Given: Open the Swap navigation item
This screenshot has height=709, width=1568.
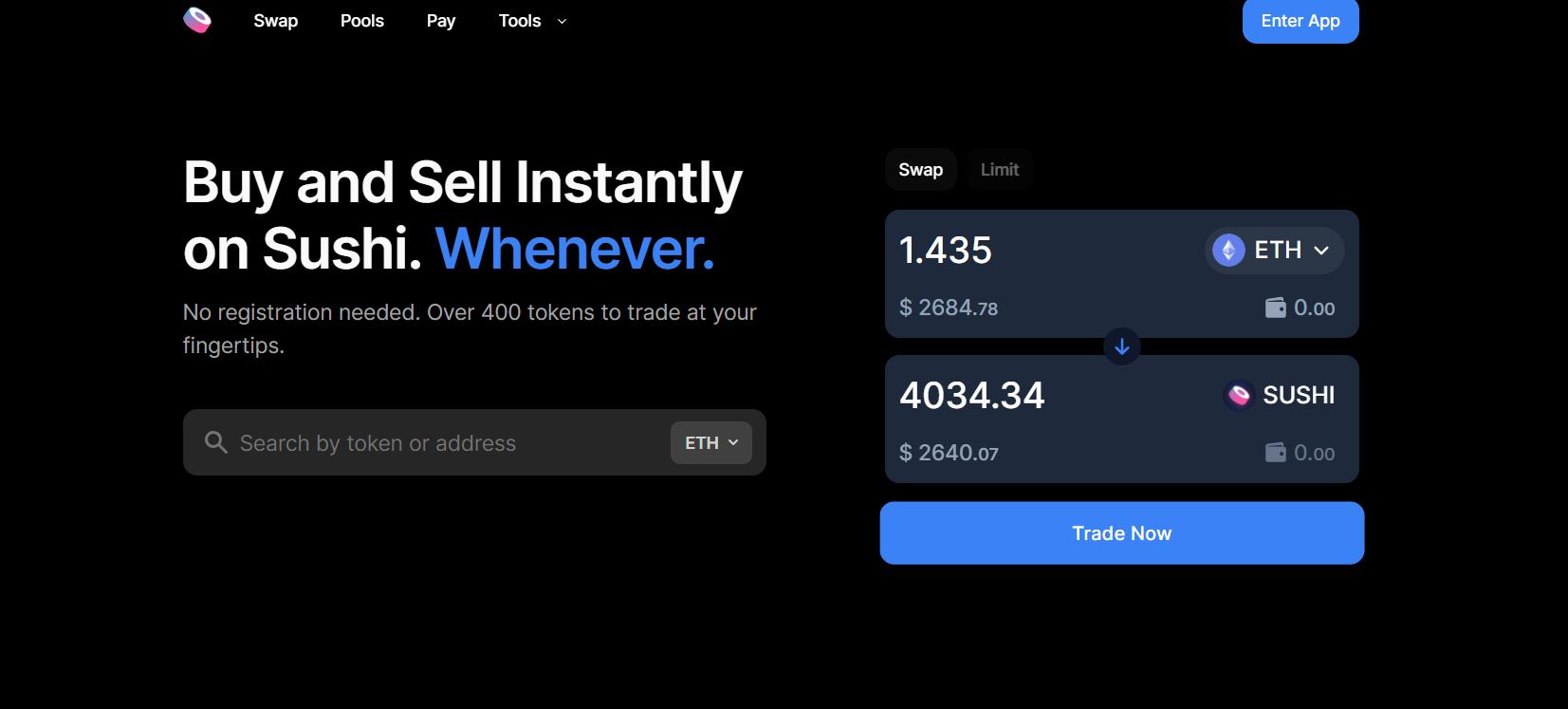Looking at the screenshot, I should coord(276,21).
